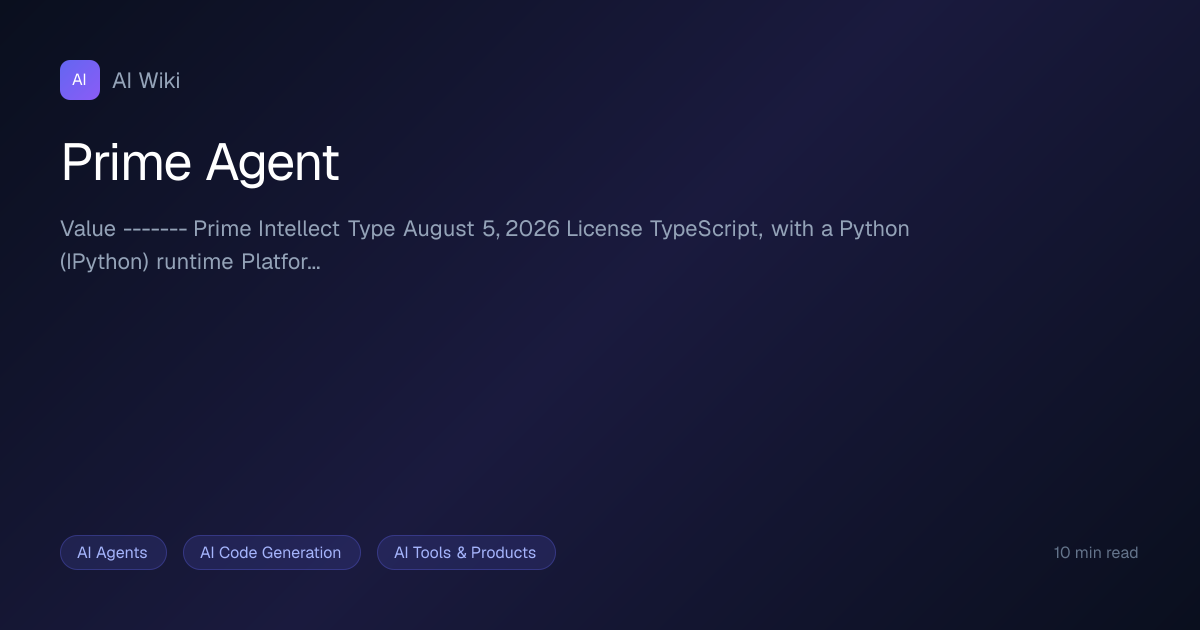Select the Prime Agent title heading
The height and width of the screenshot is (630, 1200).
[200, 162]
